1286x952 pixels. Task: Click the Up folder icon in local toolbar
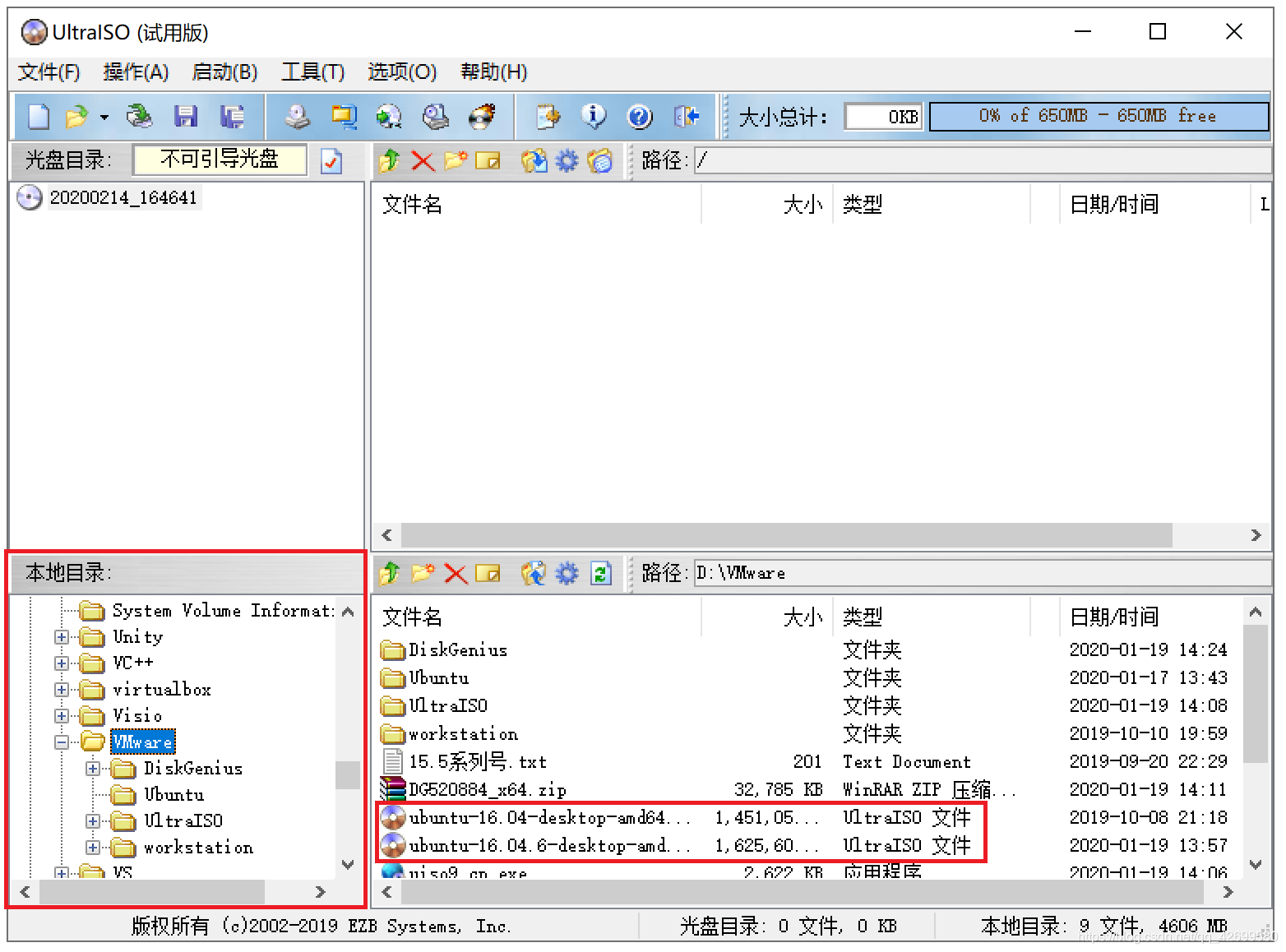(x=390, y=573)
